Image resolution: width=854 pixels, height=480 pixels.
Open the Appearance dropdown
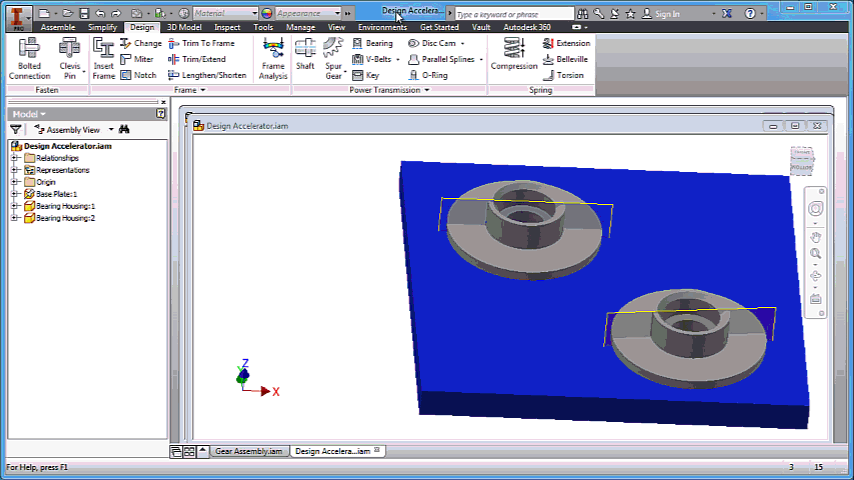tap(337, 13)
